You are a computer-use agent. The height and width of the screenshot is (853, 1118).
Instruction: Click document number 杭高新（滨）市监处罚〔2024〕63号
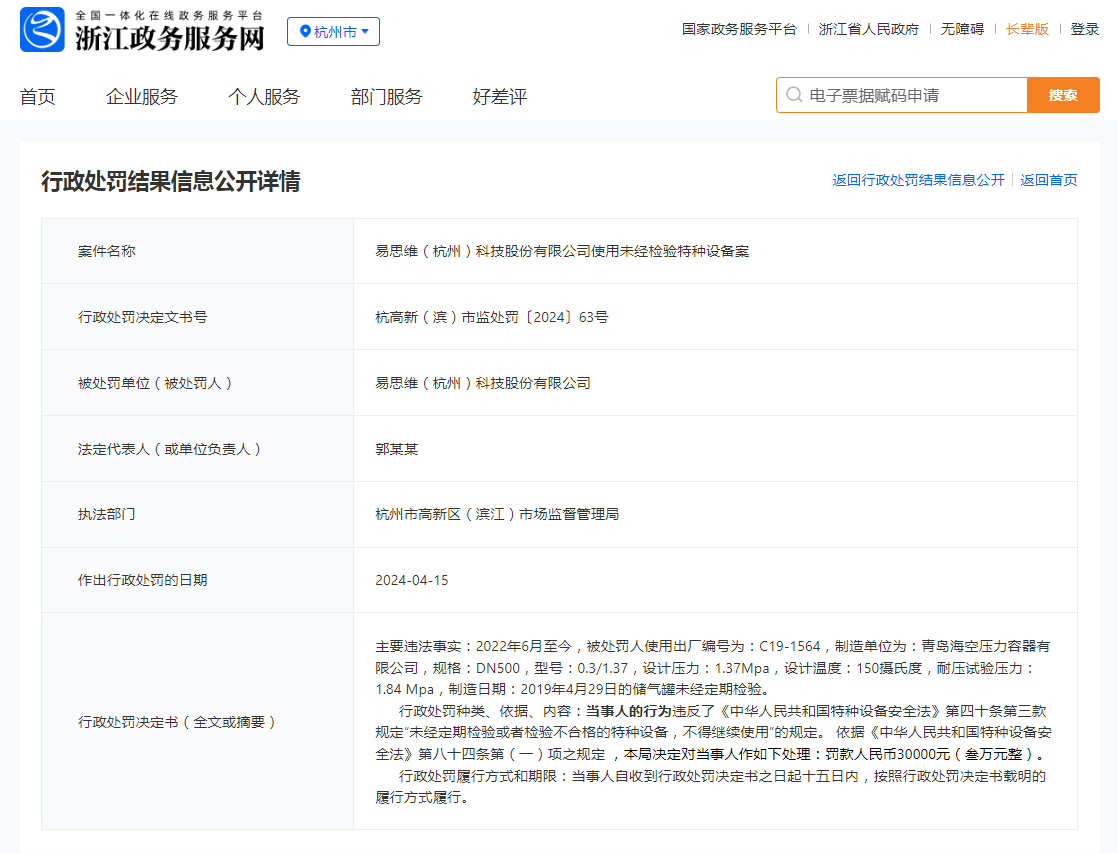492,317
